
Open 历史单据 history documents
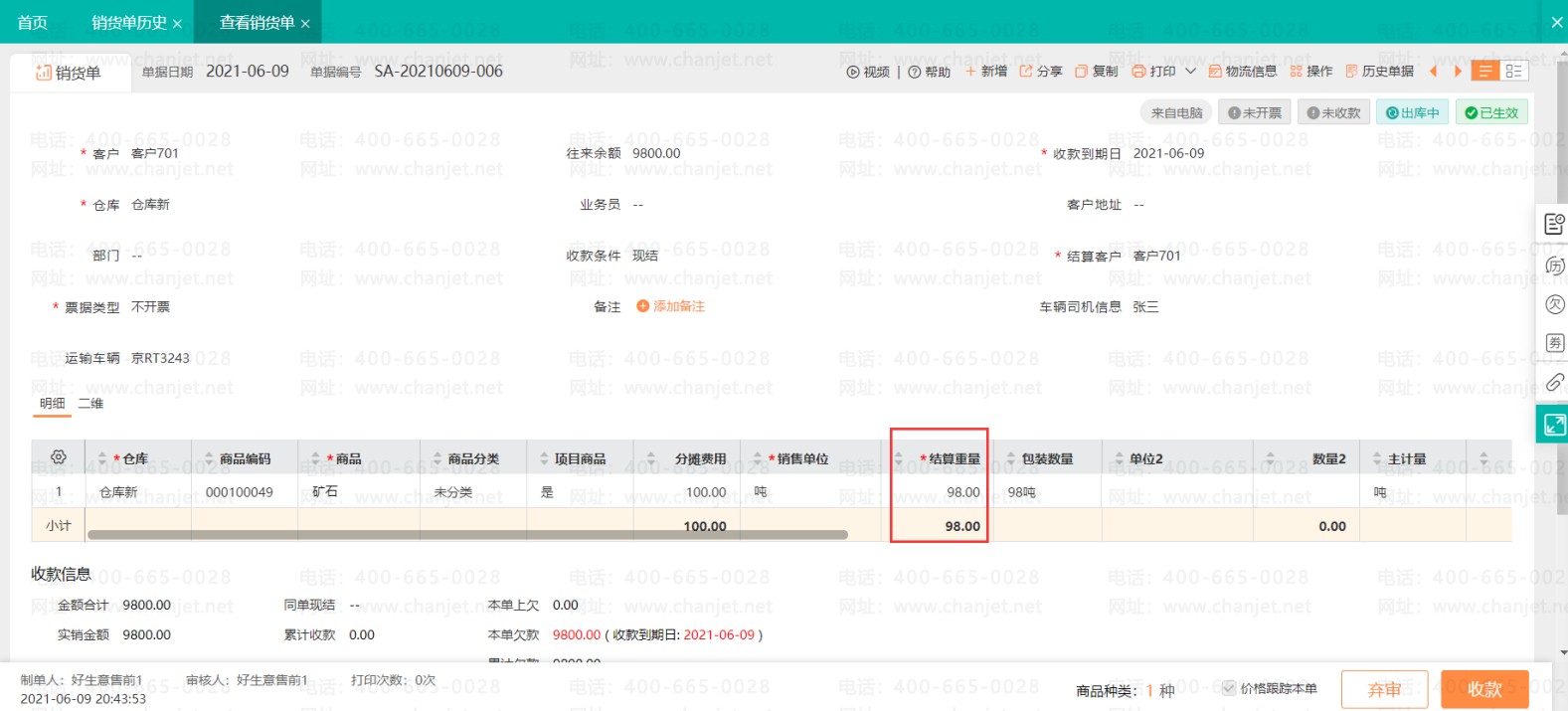tap(1379, 72)
